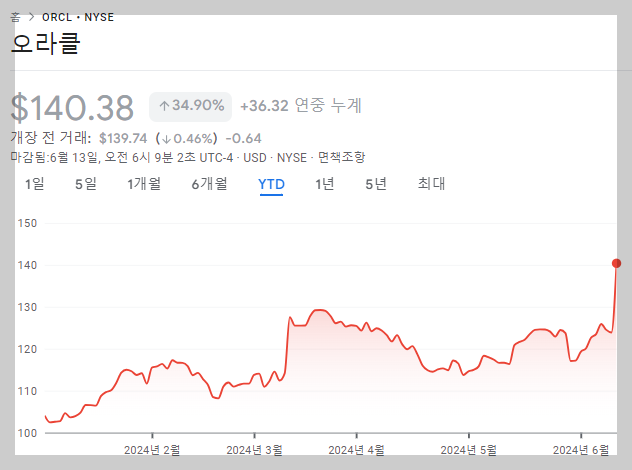
Task: Click the 34.90% change badge
Action: (191, 106)
